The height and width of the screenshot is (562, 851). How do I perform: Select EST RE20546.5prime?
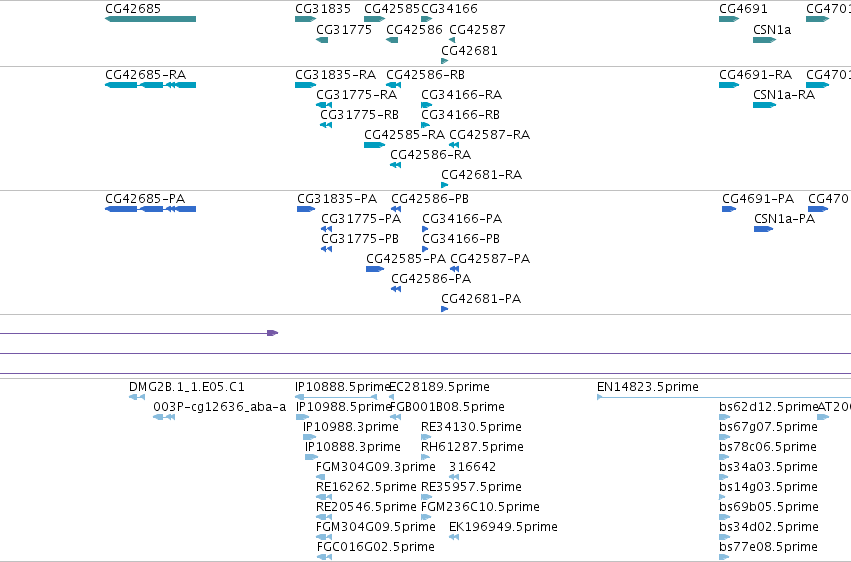pyautogui.click(x=323, y=518)
